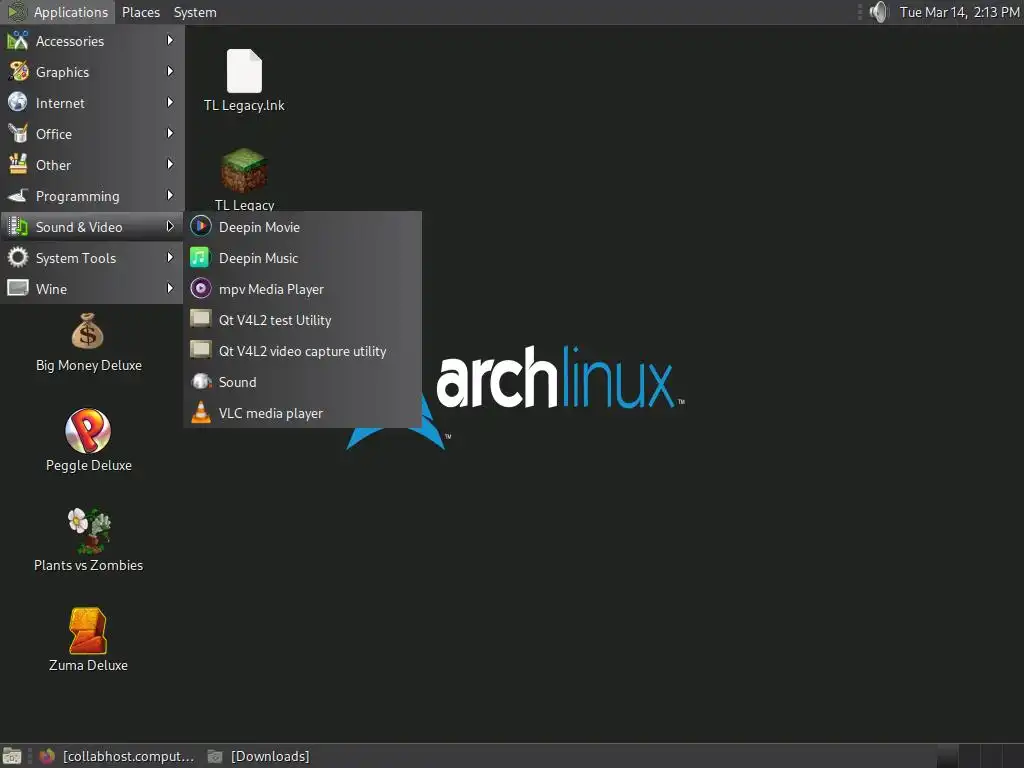Expand the Sound & Video submenu arrow

tap(170, 227)
